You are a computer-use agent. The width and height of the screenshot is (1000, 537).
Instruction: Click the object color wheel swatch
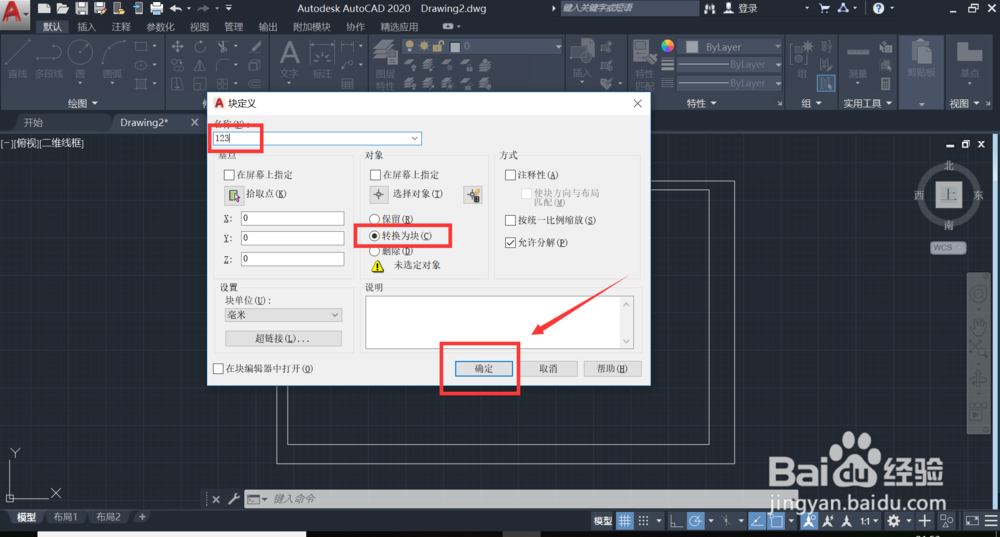667,46
